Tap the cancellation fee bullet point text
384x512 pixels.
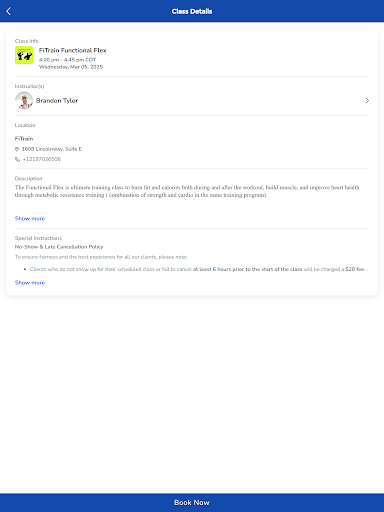point(199,269)
